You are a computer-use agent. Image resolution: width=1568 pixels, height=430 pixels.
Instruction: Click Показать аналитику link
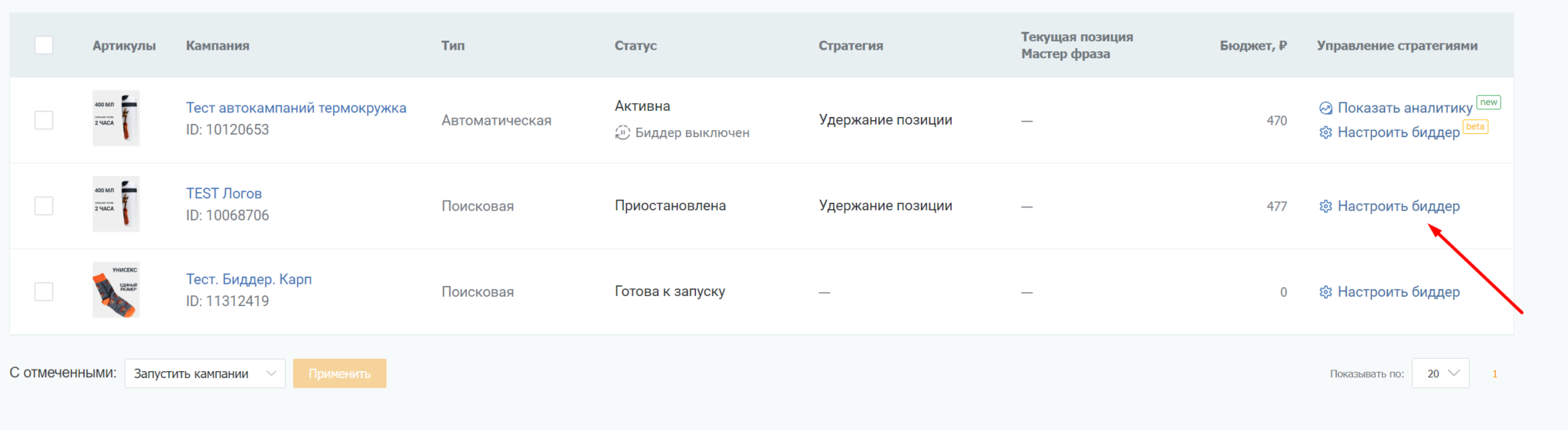click(1404, 109)
